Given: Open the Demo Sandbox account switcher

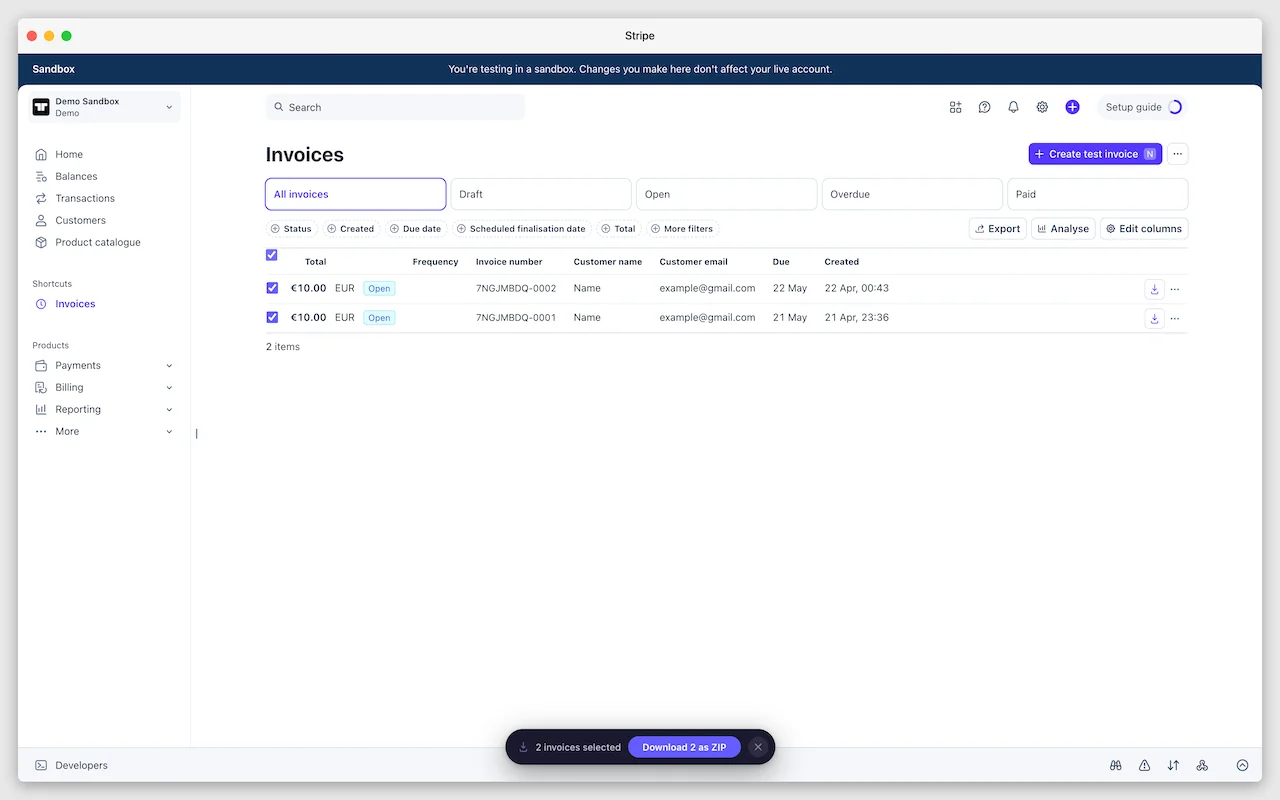Looking at the screenshot, I should (103, 106).
